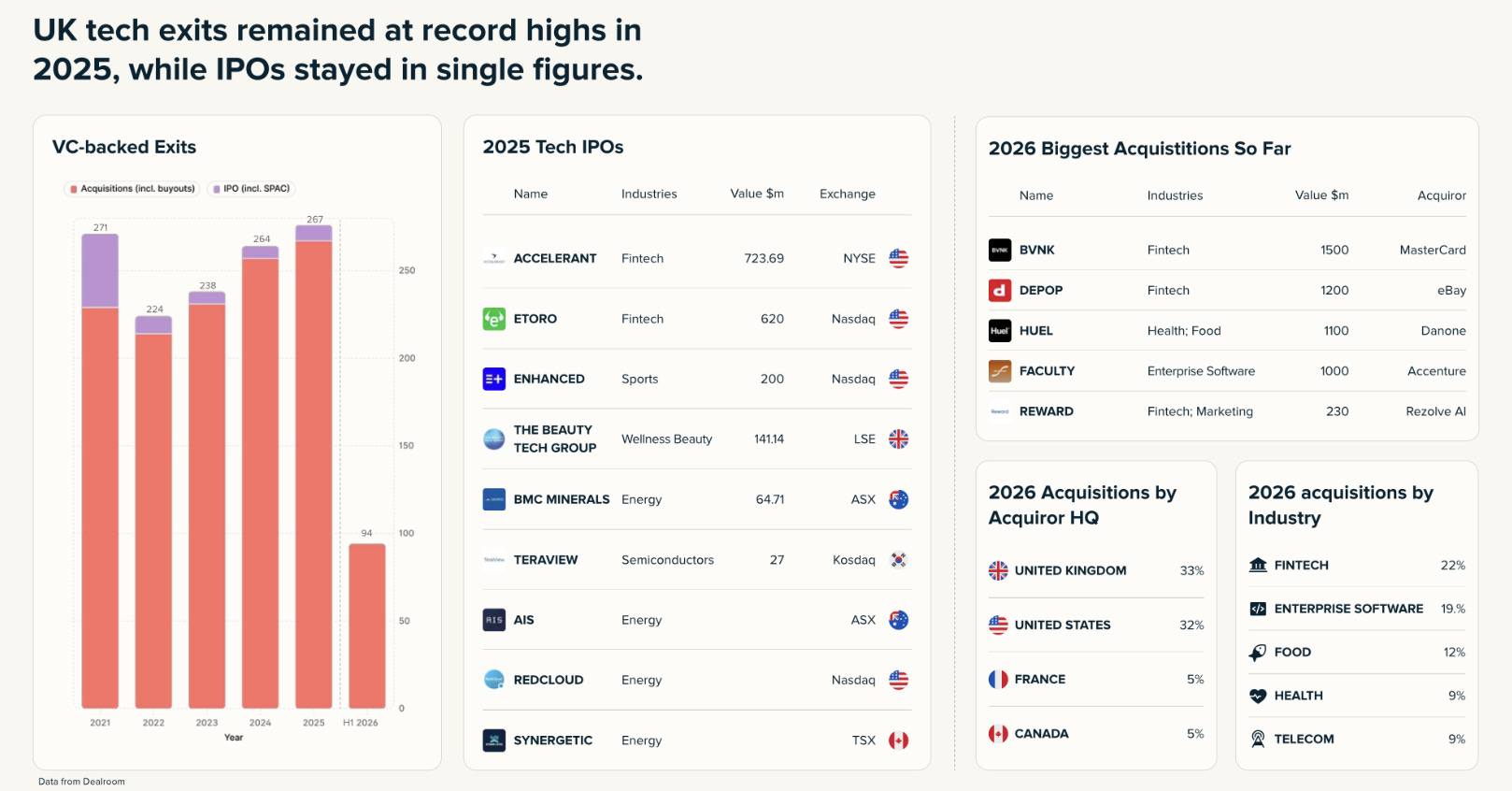1512x791 pixels.
Task: Click the France flag icon
Action: (x=998, y=679)
